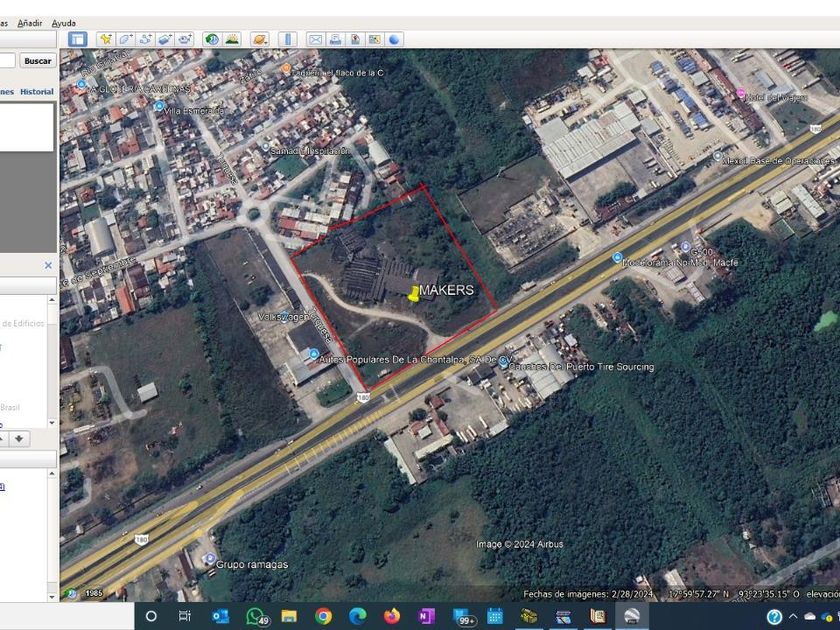Click the Save Image toolbar icon

pos(355,39)
